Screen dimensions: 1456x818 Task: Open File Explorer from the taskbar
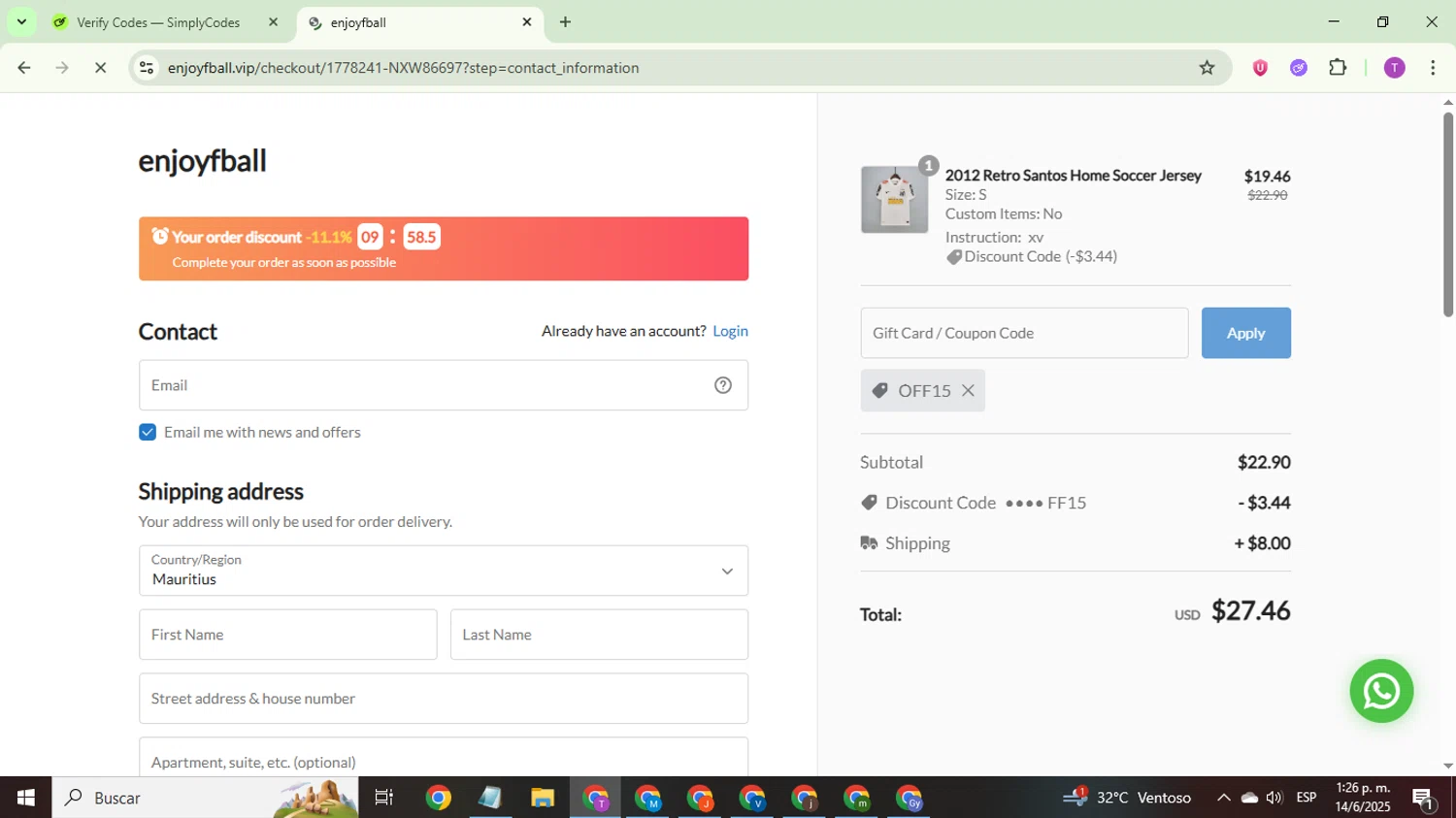pos(543,798)
